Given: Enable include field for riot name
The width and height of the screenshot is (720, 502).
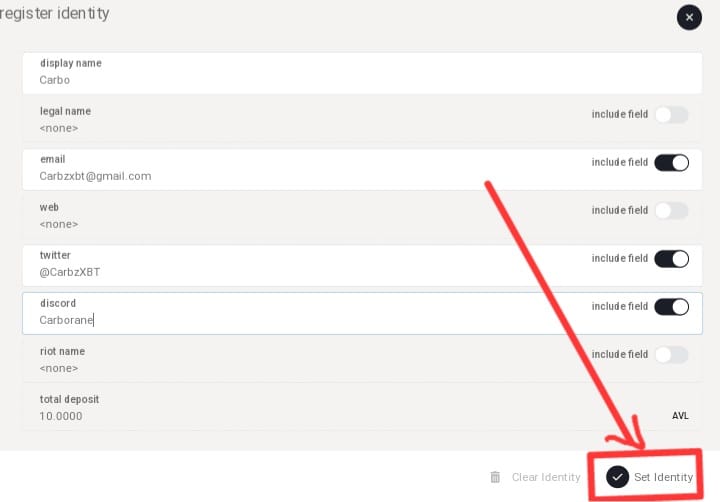Looking at the screenshot, I should (x=671, y=355).
